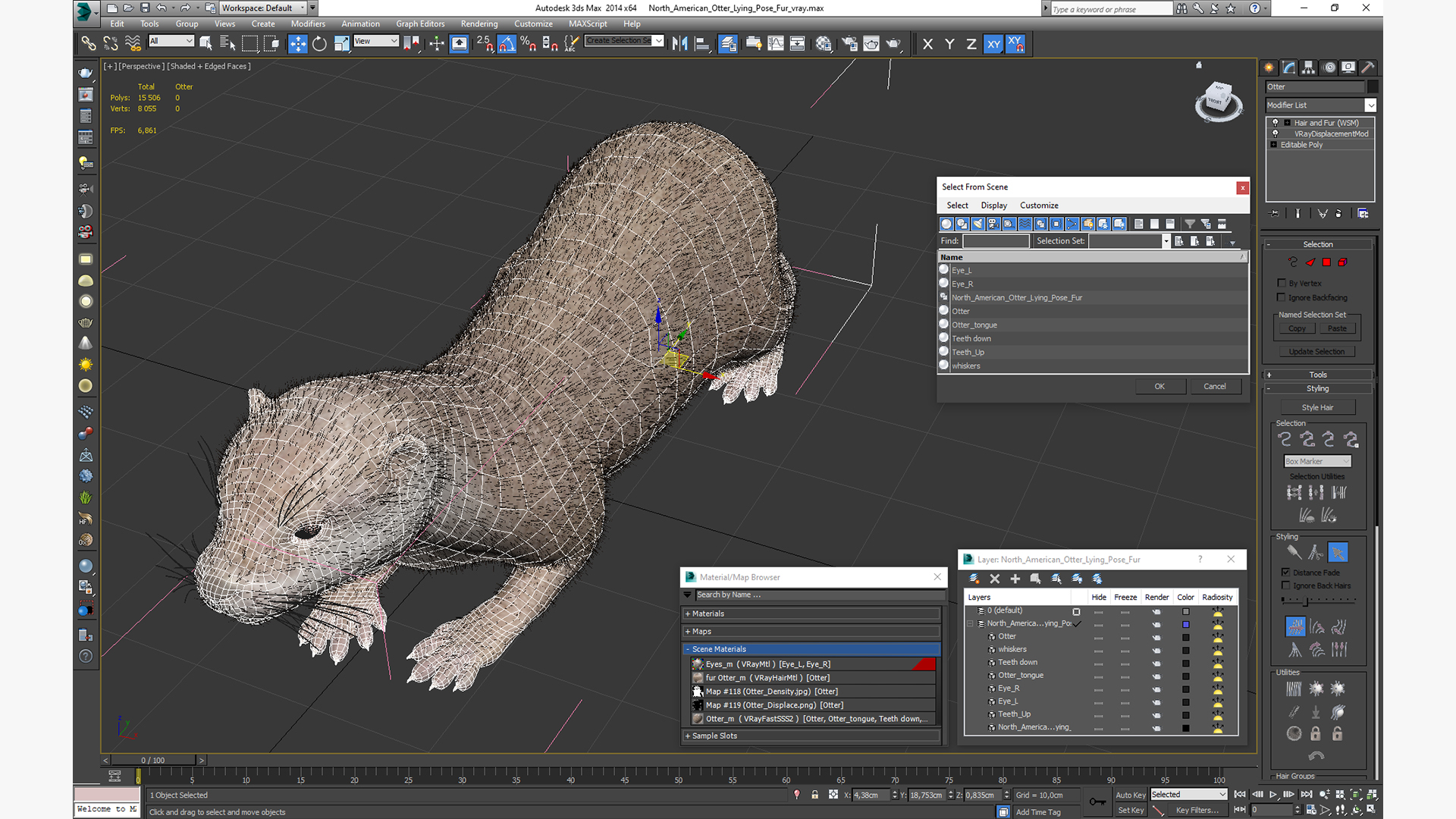Open the Material Editor from toolbar
This screenshot has width=1456, height=819.
click(824, 44)
